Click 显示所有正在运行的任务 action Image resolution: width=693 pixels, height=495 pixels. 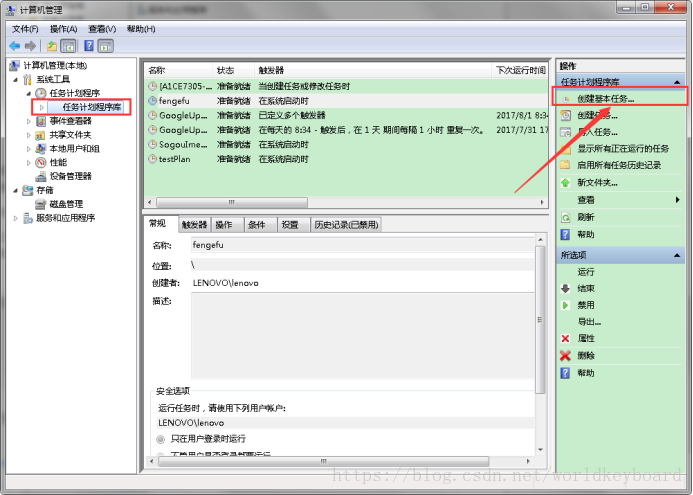coord(623,148)
